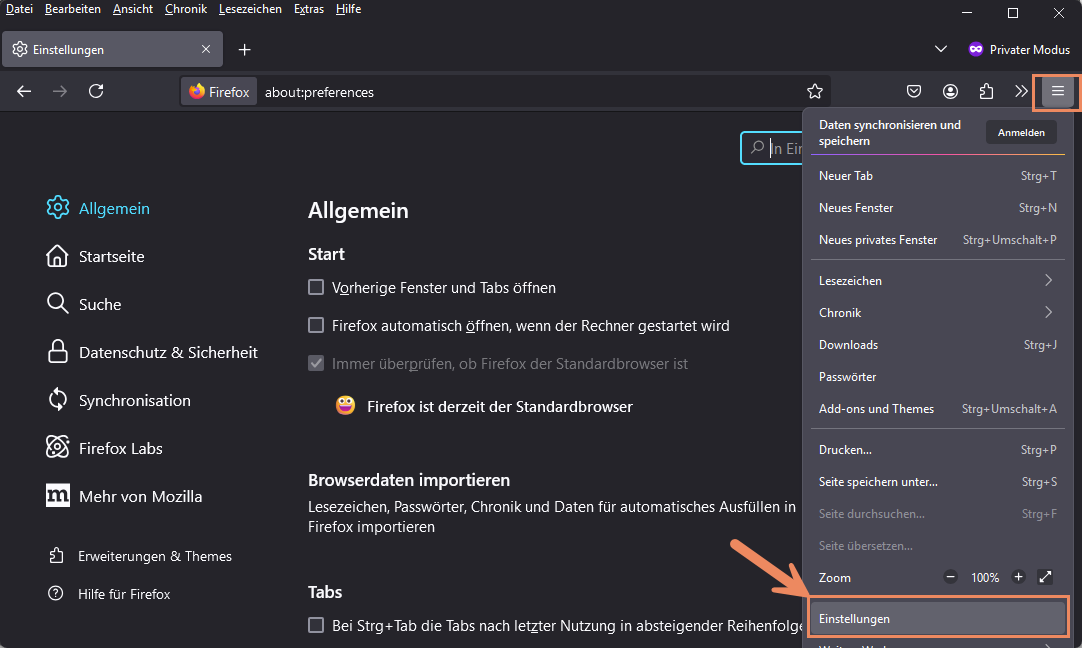Viewport: 1082px width, 648px height.
Task: Enter fullscreen via the zoom row icon
Action: click(x=1045, y=577)
